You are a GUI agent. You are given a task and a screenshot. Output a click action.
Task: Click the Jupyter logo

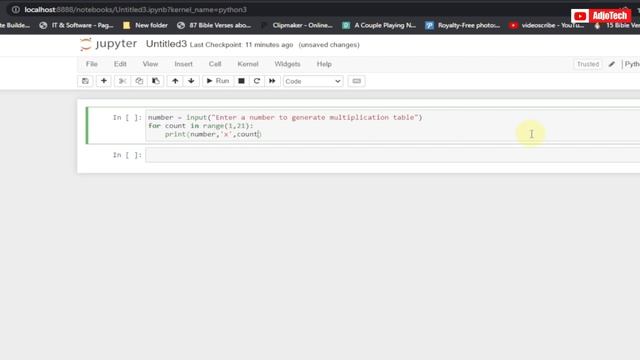[x=109, y=44]
